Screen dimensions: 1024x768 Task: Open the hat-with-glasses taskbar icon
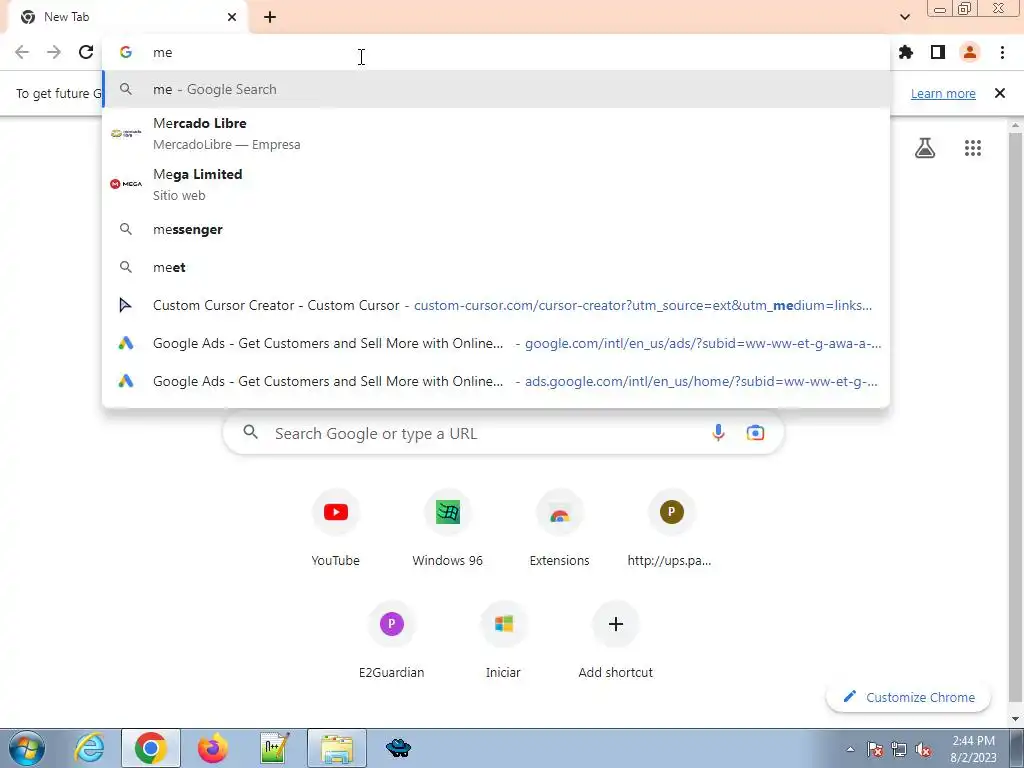(398, 748)
